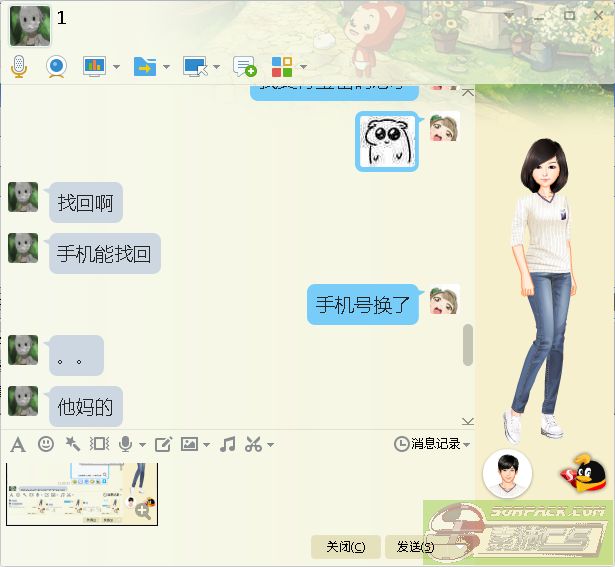Expand the picture icon dropdown arrow
Image resolution: width=615 pixels, height=567 pixels.
[206, 445]
